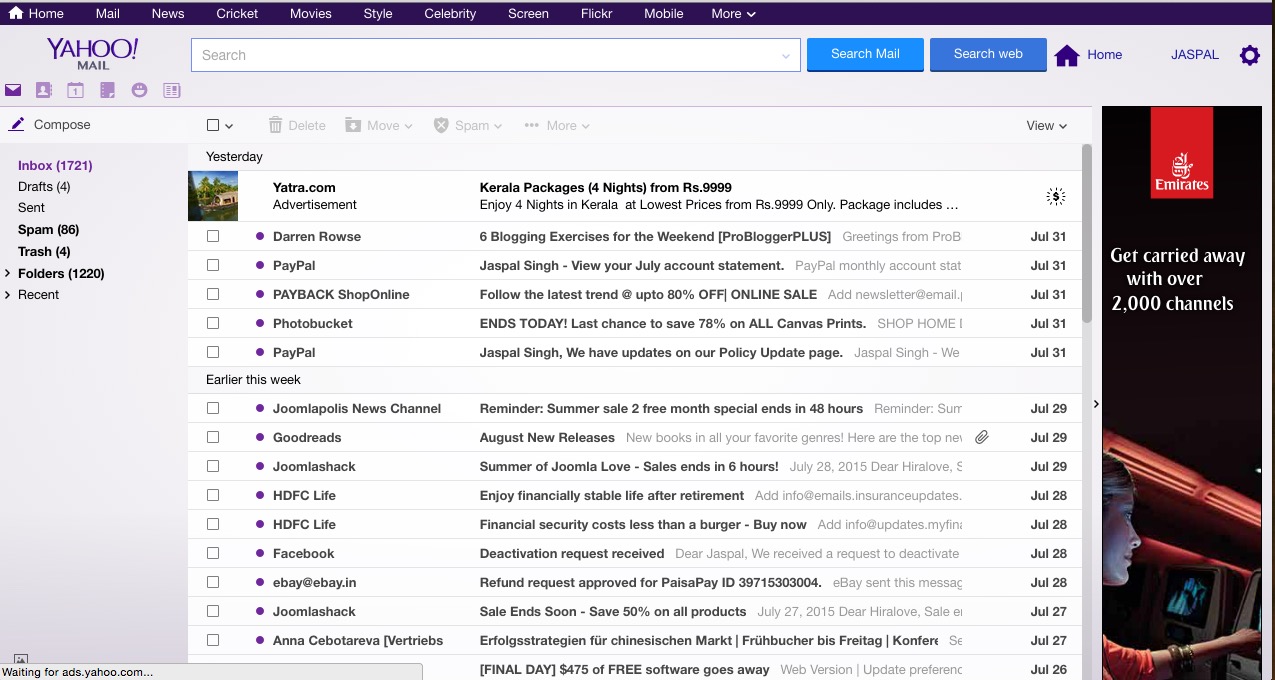This screenshot has width=1275, height=680.
Task: Click the Search Mail button
Action: coord(865,54)
